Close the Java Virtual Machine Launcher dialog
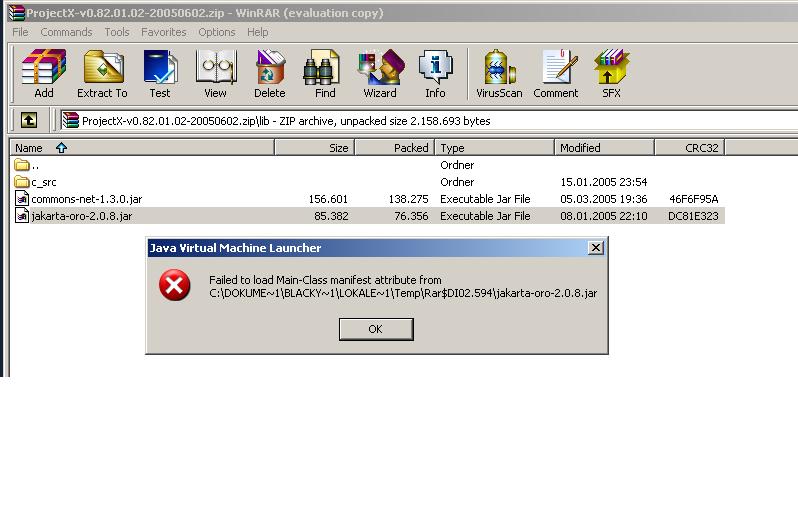This screenshot has width=798, height=512. [x=595, y=248]
